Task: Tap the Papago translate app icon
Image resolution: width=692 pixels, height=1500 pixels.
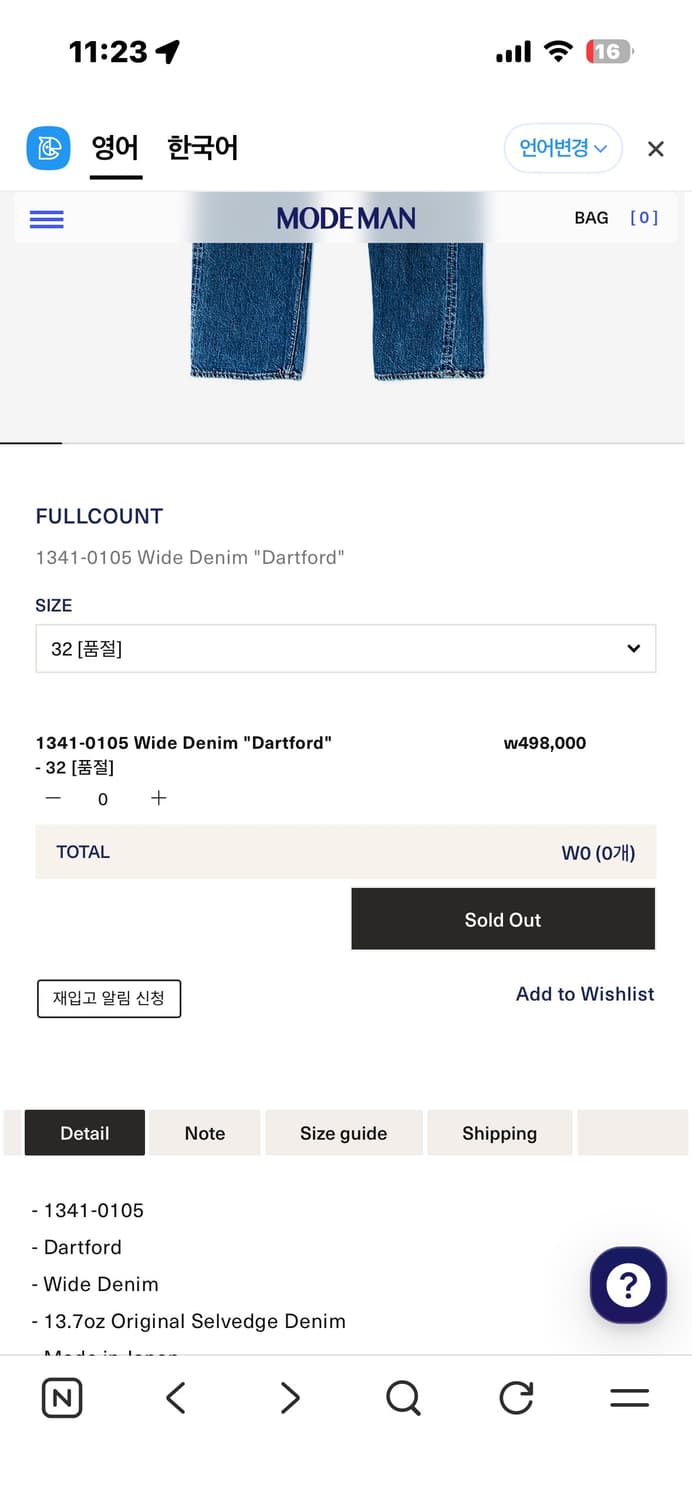Action: (x=48, y=149)
